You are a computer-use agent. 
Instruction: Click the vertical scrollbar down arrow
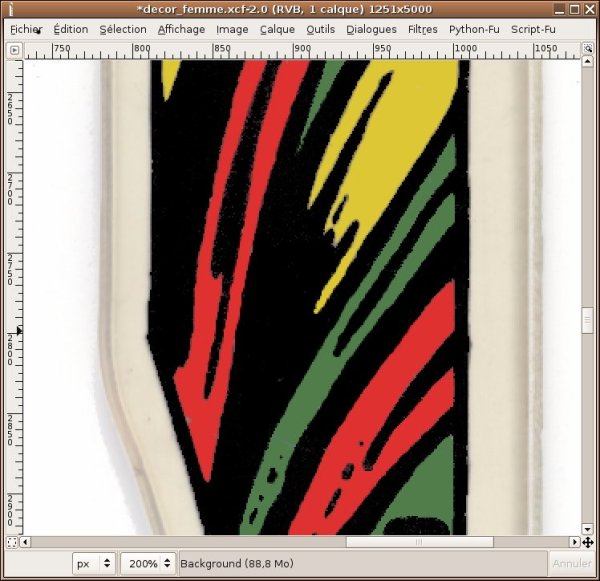click(x=587, y=528)
